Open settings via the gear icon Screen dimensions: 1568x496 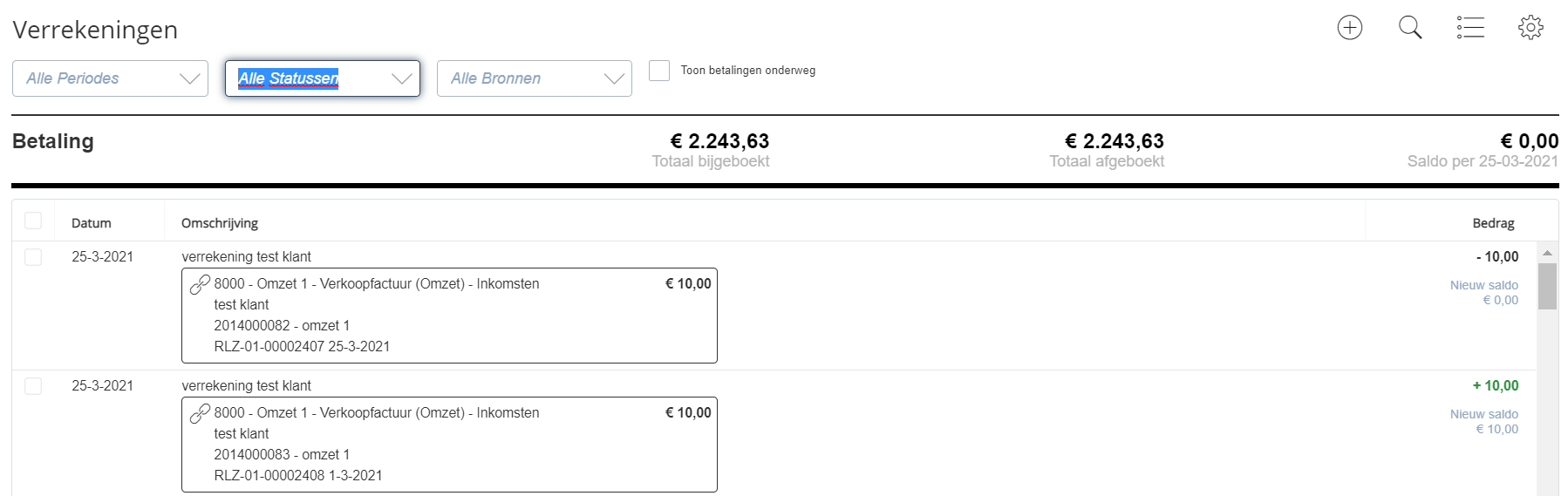tap(1531, 28)
